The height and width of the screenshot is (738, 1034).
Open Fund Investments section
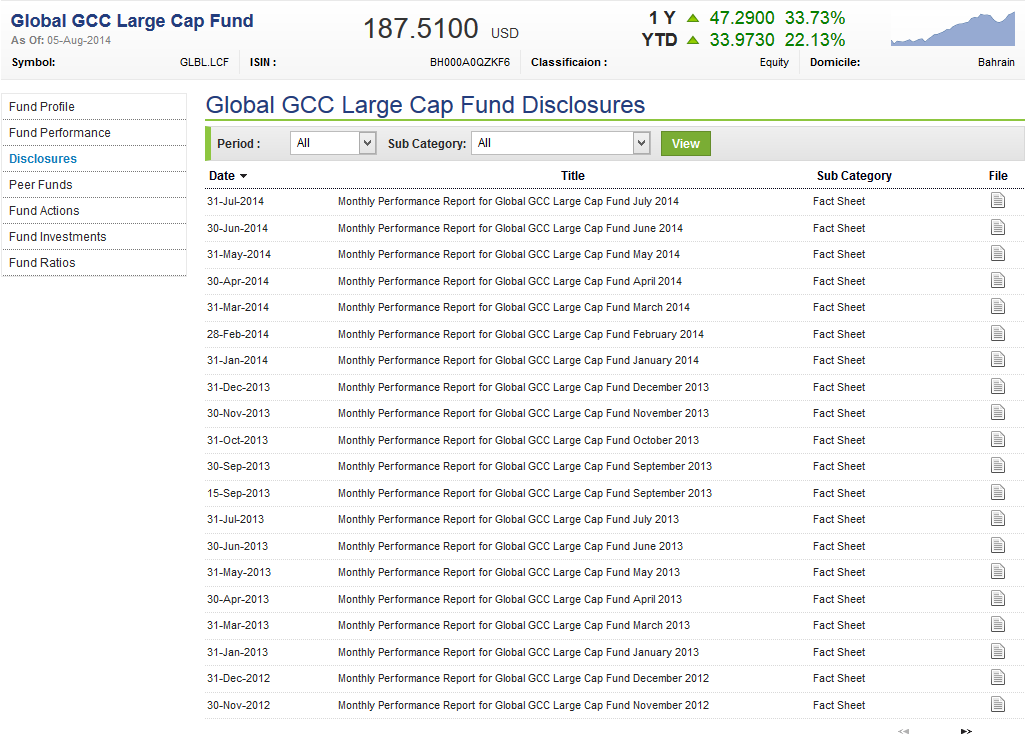tap(57, 237)
